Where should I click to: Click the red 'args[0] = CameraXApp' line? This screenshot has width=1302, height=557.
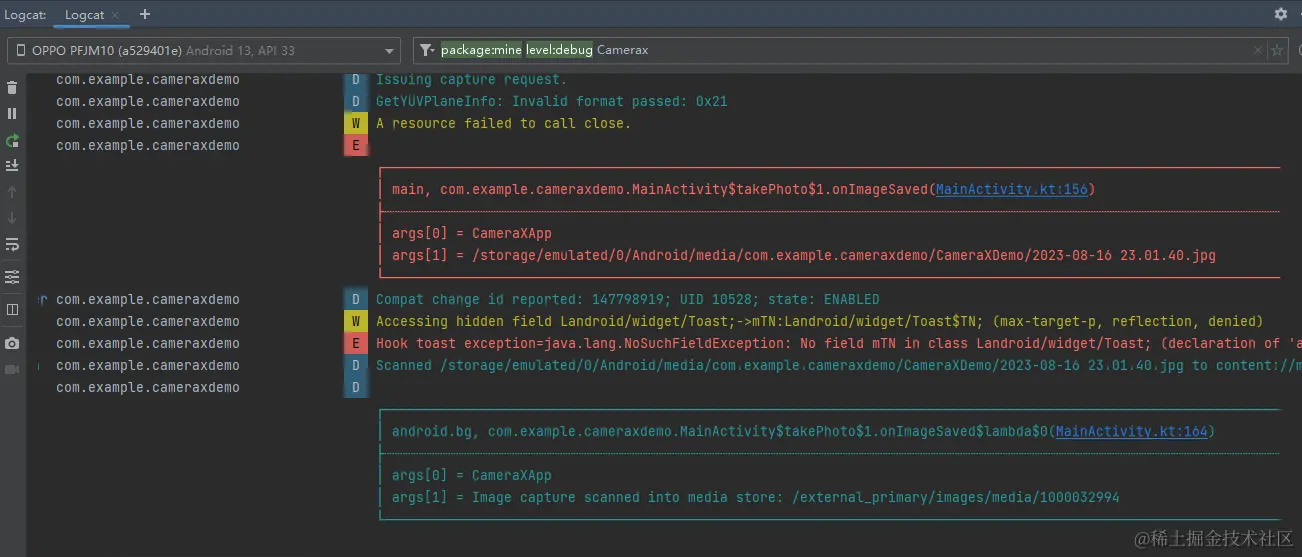pos(471,233)
